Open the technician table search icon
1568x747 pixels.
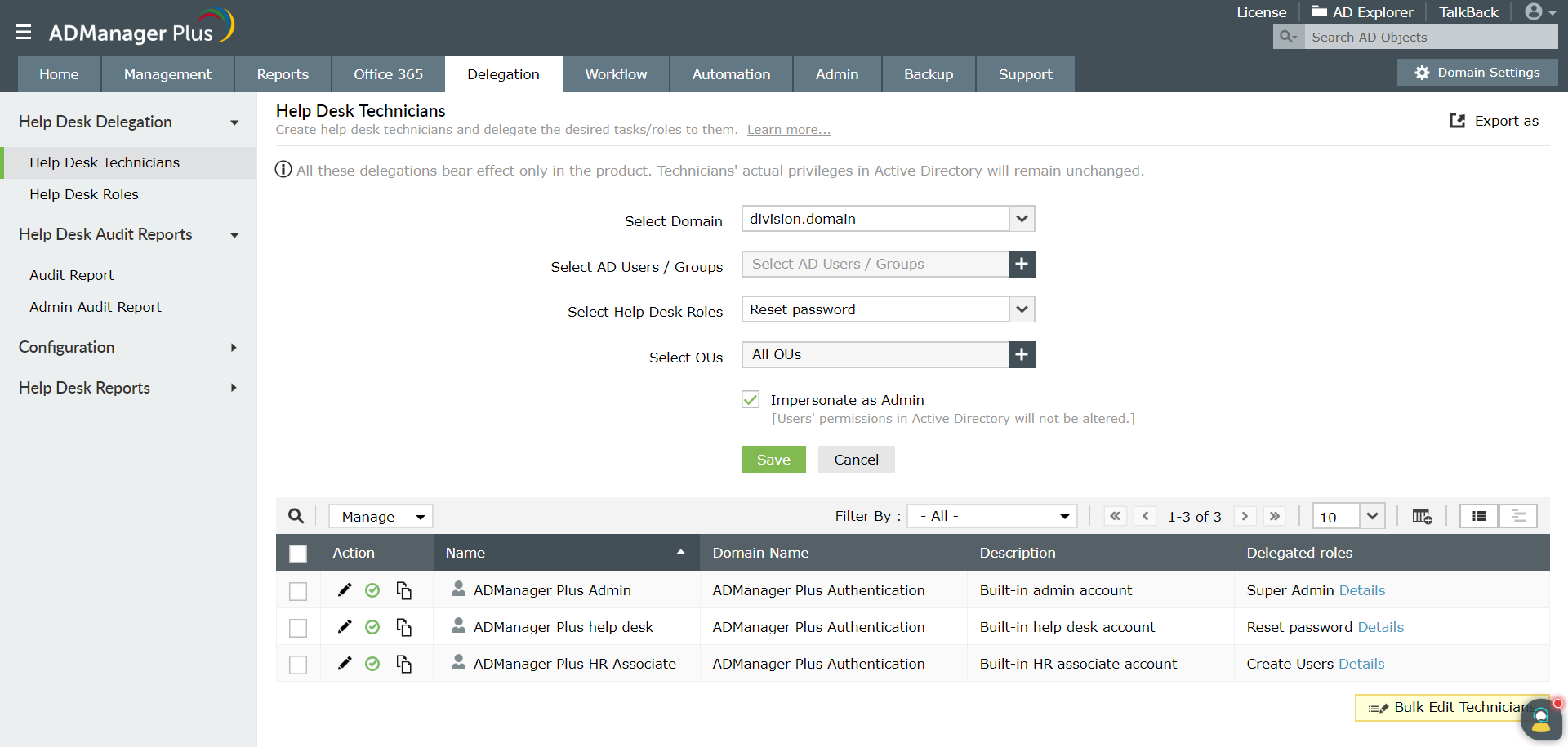click(296, 516)
